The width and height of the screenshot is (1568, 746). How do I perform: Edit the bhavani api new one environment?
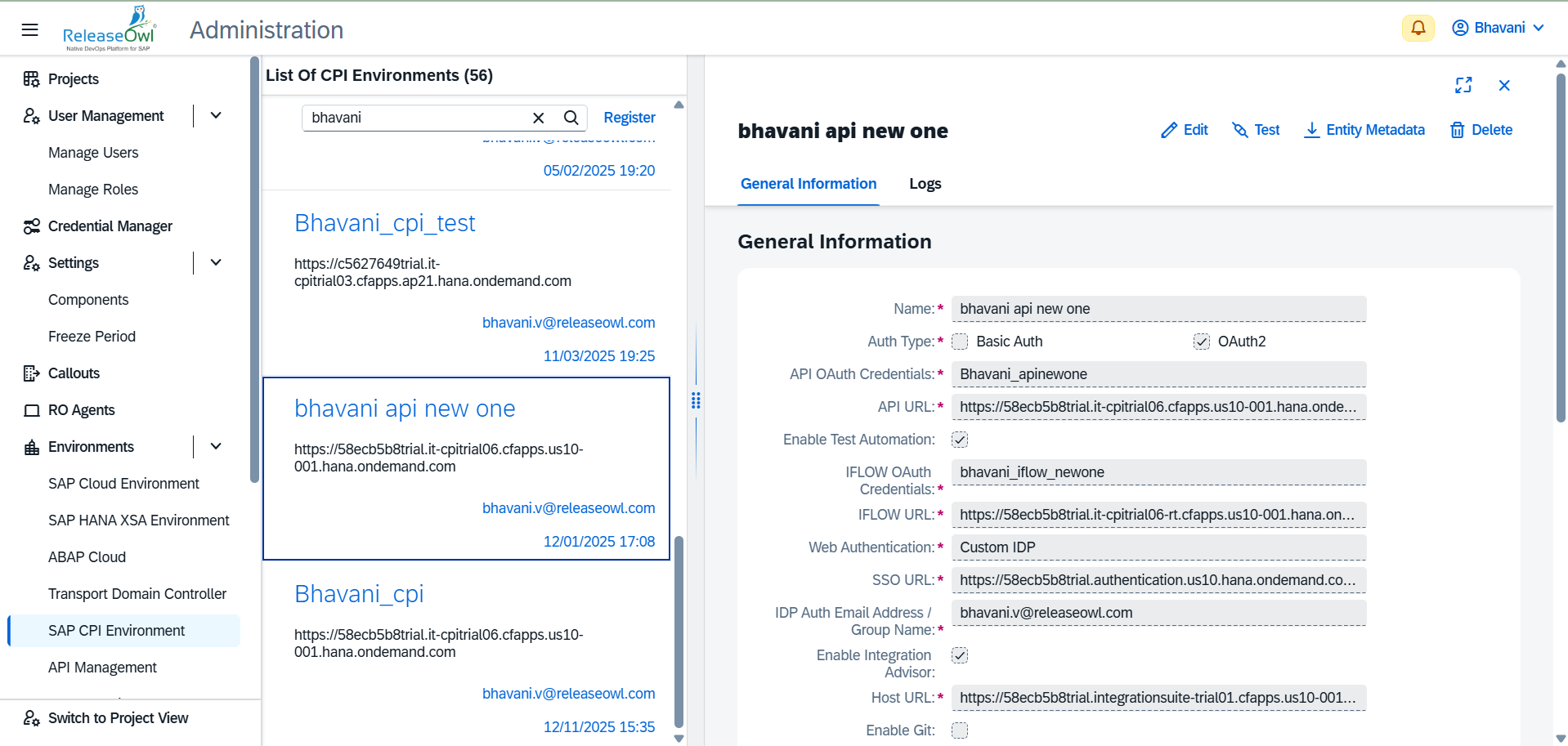[x=1184, y=130]
